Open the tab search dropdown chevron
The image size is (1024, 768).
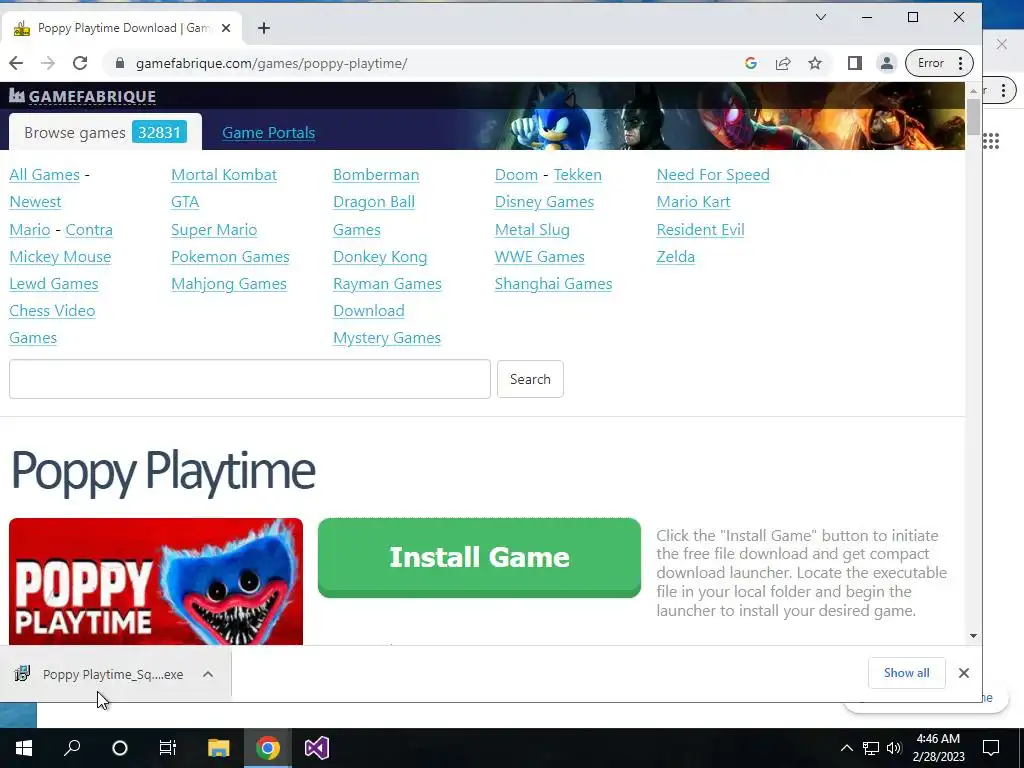tap(821, 18)
